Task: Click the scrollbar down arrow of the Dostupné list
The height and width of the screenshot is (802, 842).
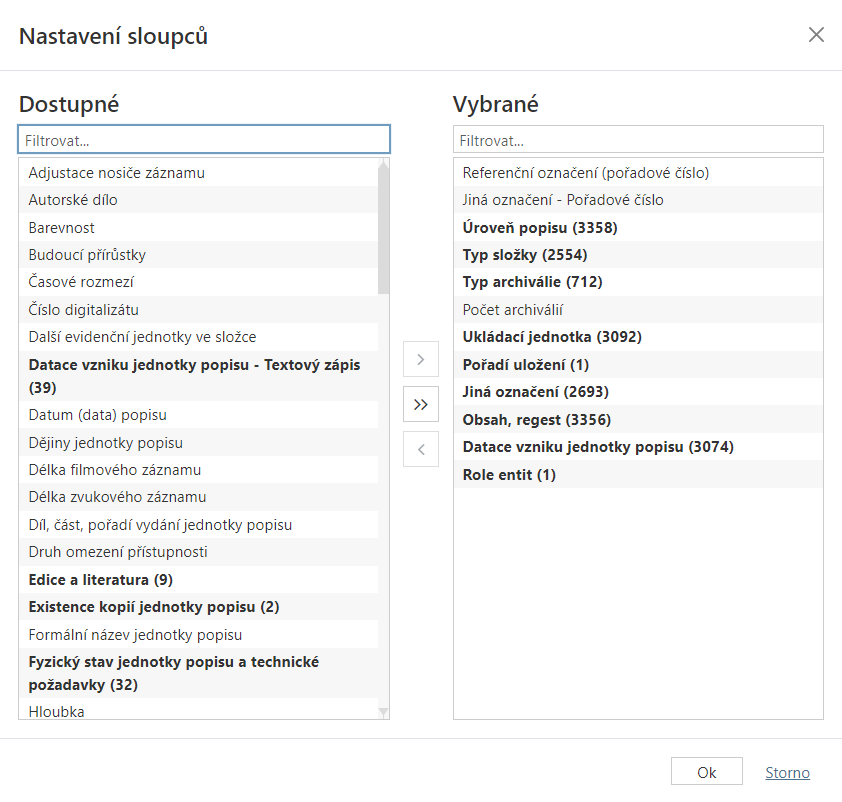Action: (383, 710)
